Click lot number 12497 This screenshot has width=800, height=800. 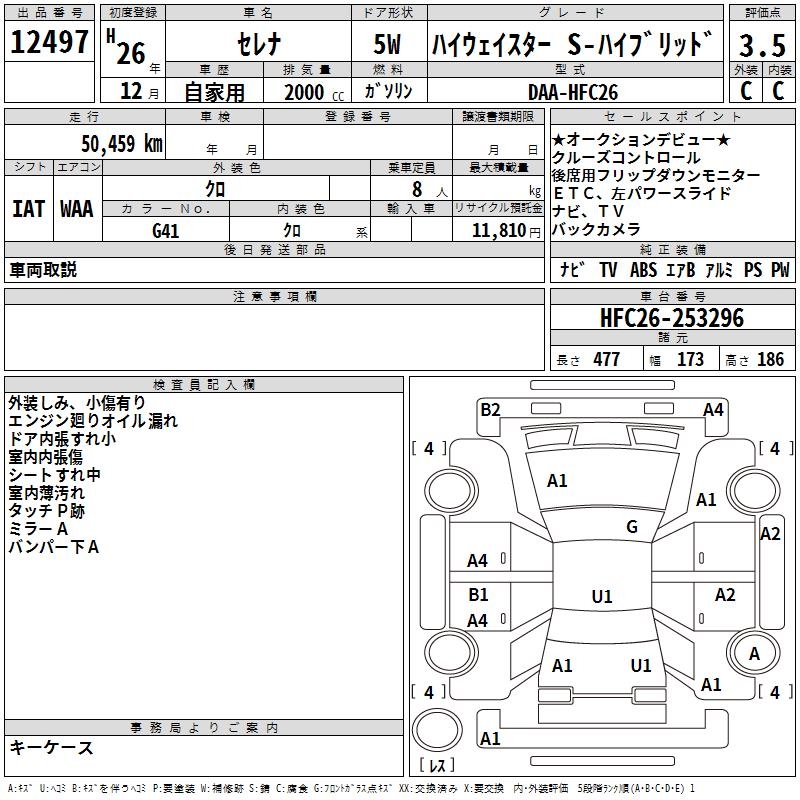click(x=49, y=42)
